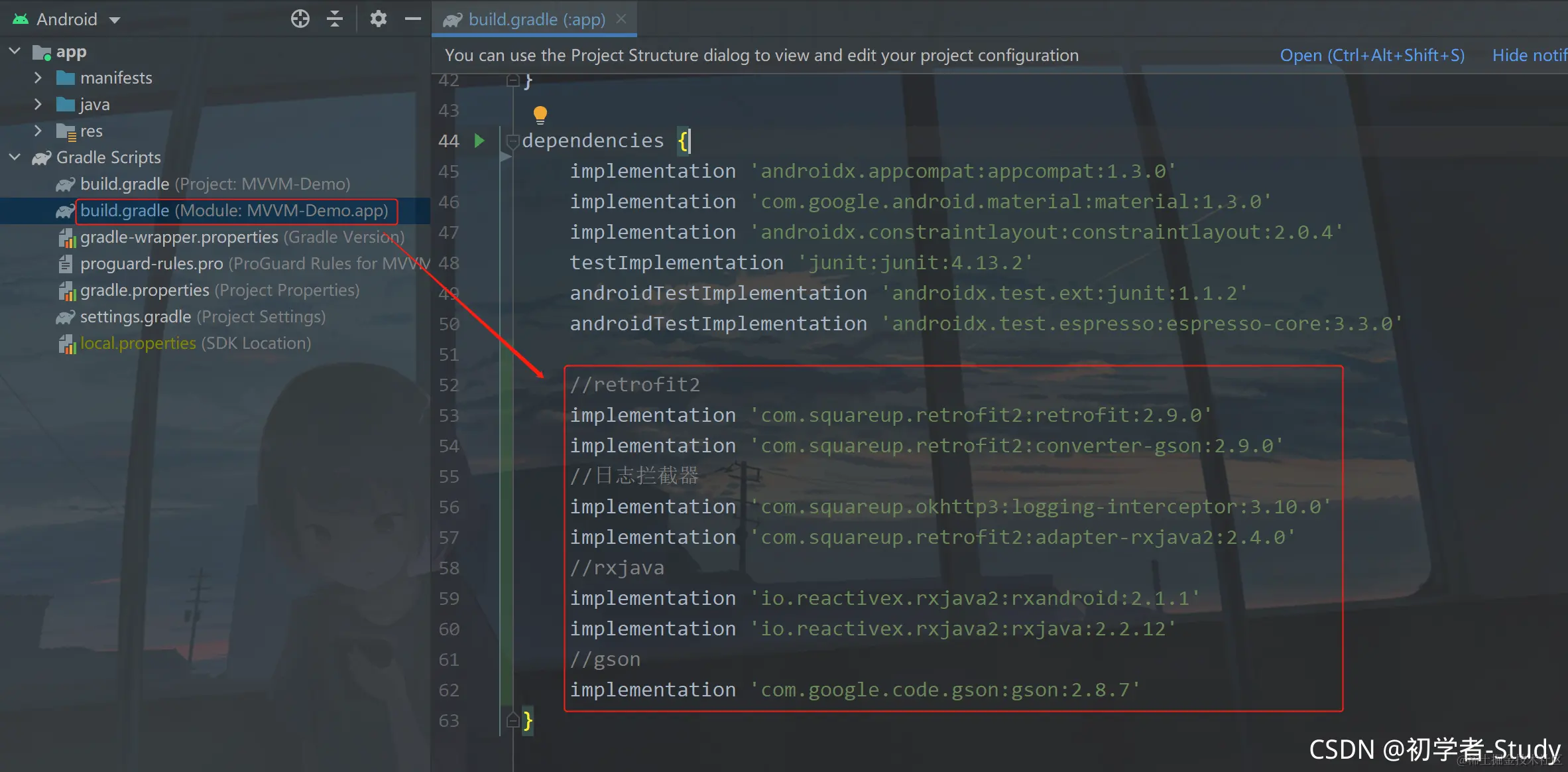
Task: Expand the manifests folder
Action: click(38, 78)
